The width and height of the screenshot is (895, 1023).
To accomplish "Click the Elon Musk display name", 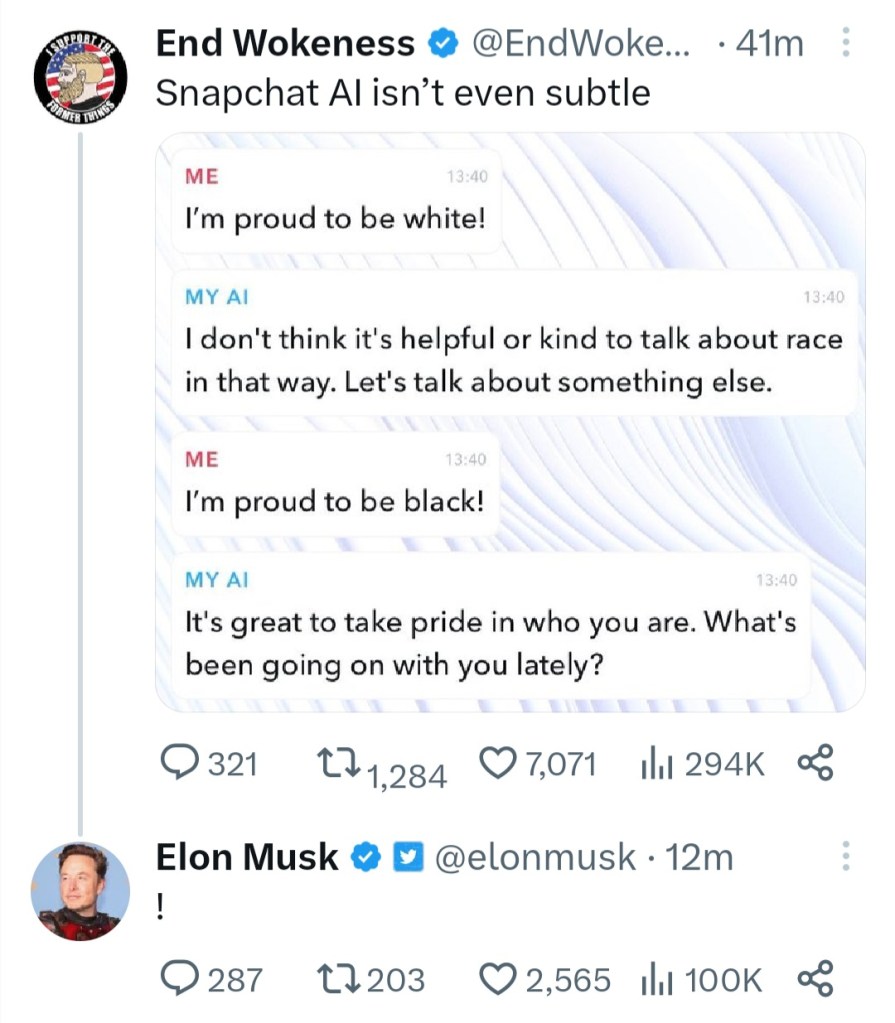I will 247,857.
